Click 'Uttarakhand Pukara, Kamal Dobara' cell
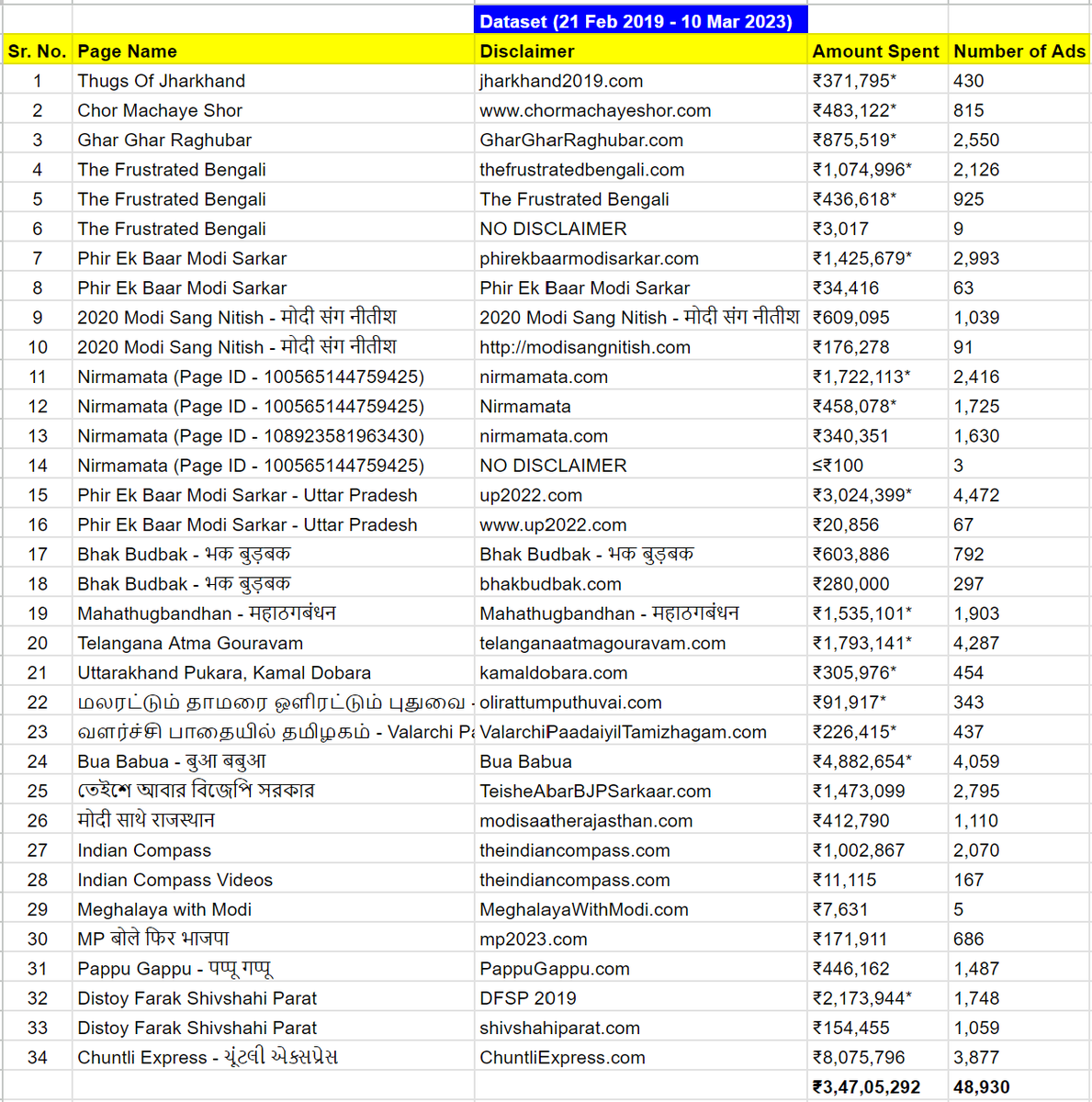The image size is (1092, 1102). tap(273, 672)
